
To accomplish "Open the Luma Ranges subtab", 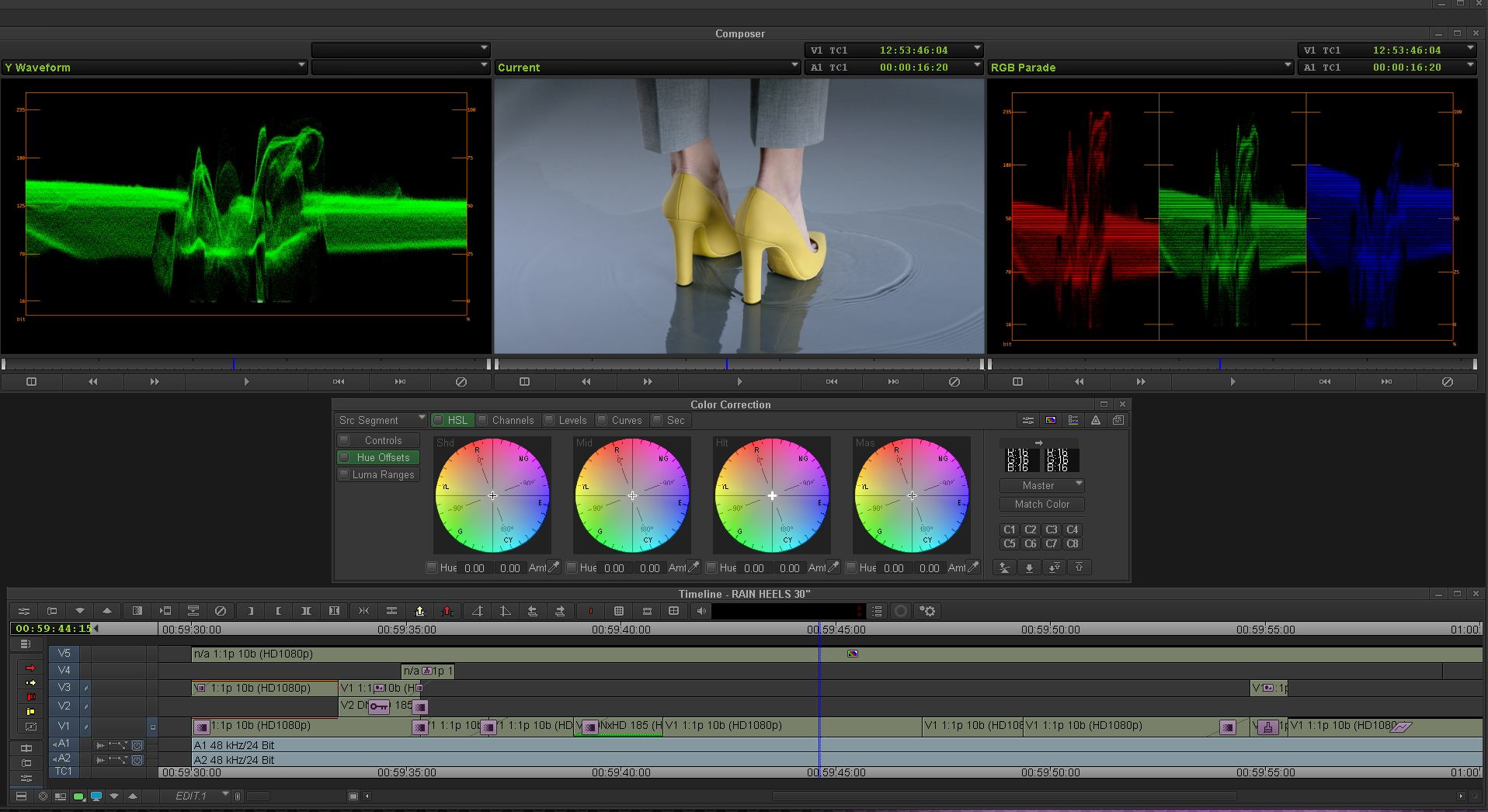I will (384, 474).
